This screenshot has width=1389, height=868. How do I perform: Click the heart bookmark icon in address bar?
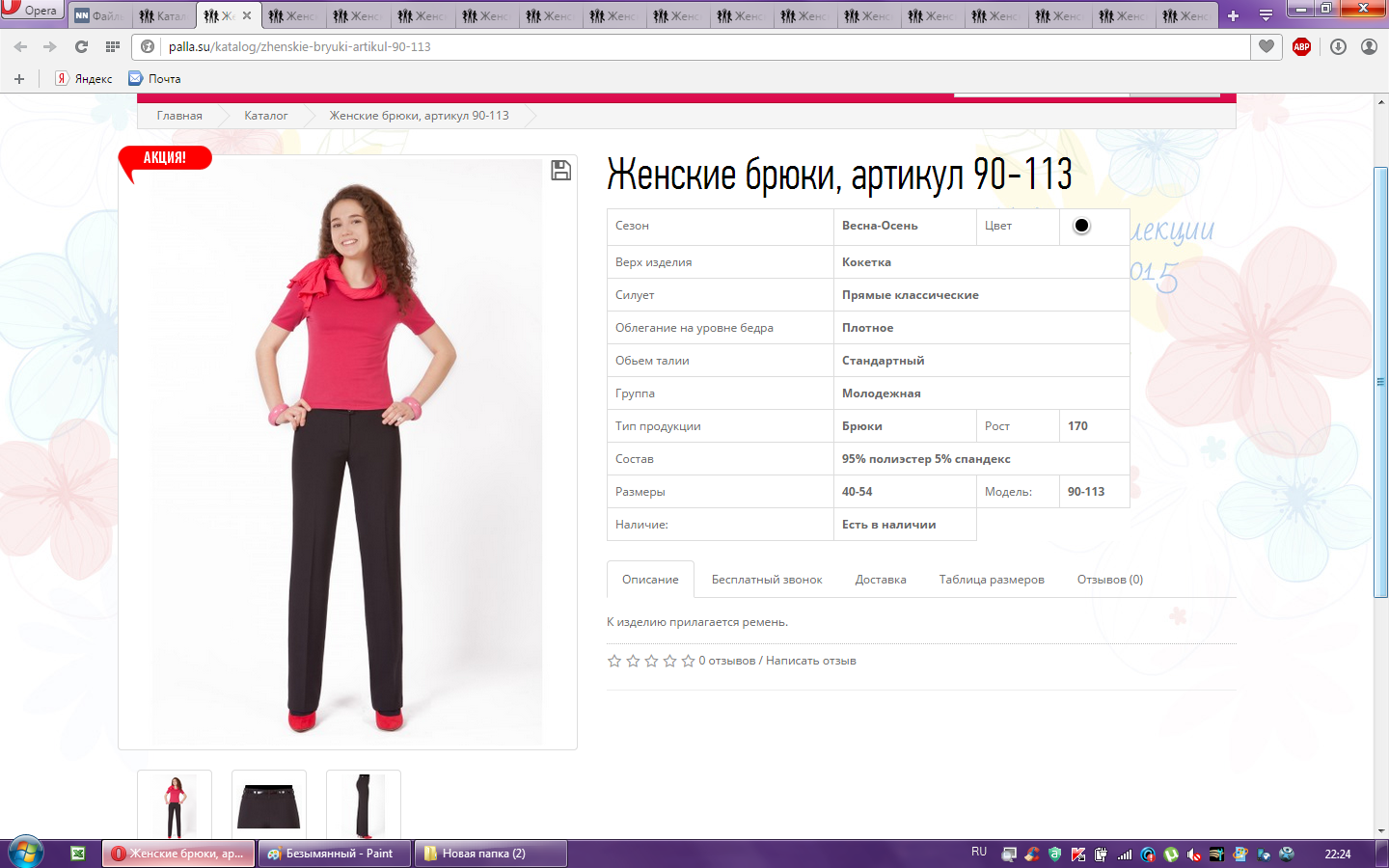coord(1266,46)
